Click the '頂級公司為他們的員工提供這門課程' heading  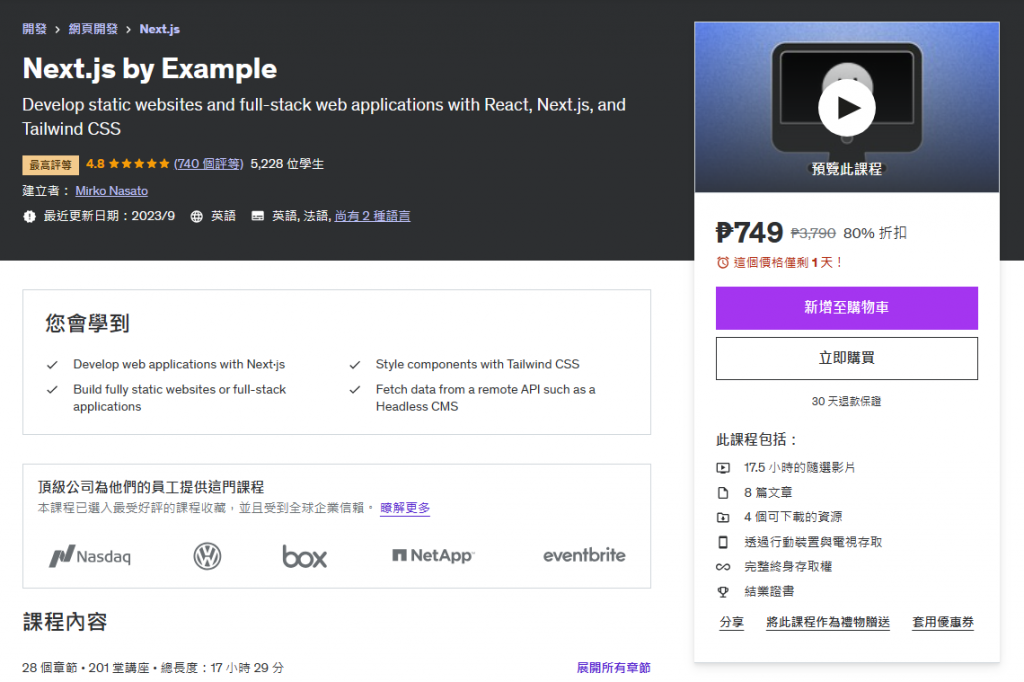pyautogui.click(x=151, y=487)
